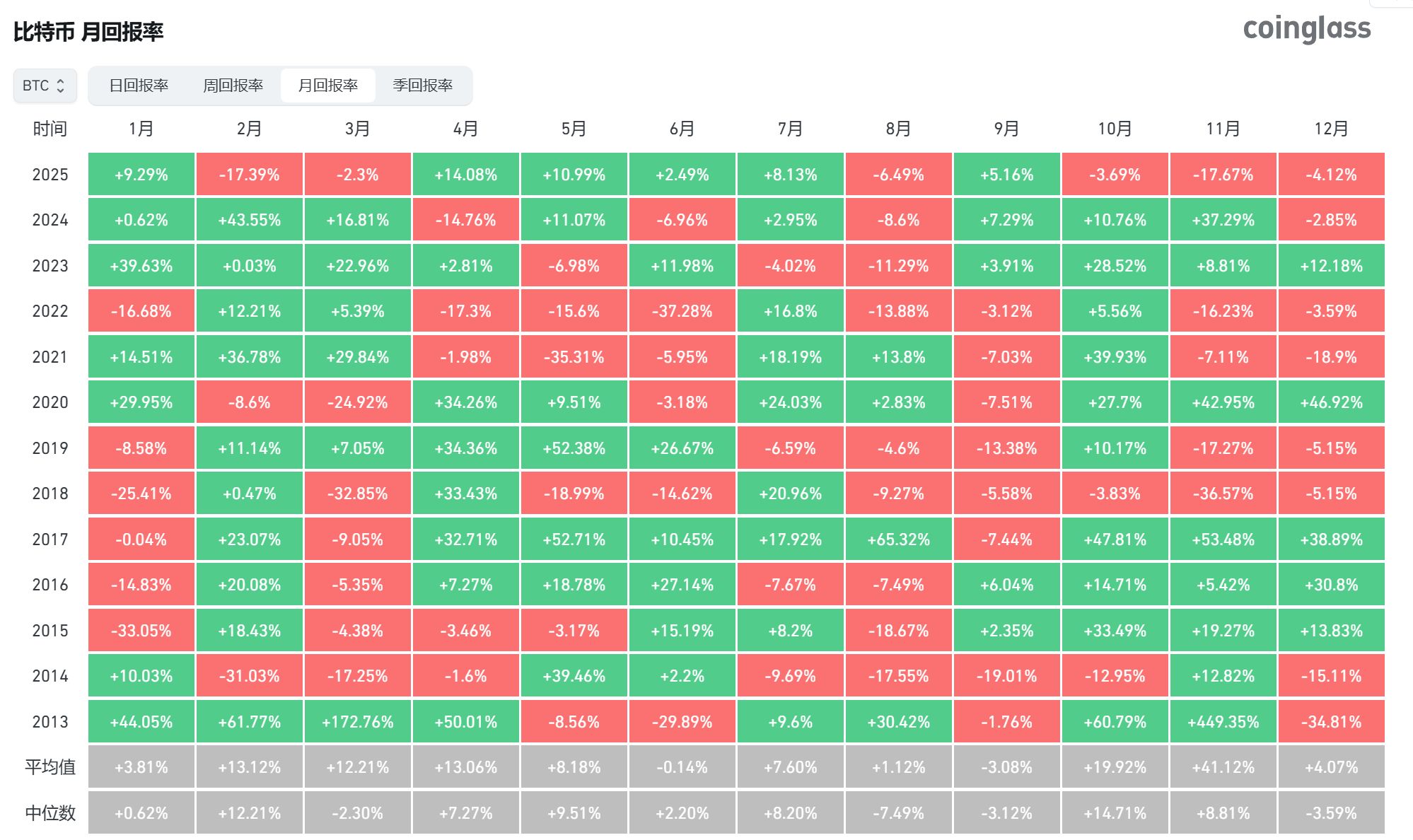Switch to the 日回报率 tab
Image resolution: width=1413 pixels, height=840 pixels.
pos(139,84)
